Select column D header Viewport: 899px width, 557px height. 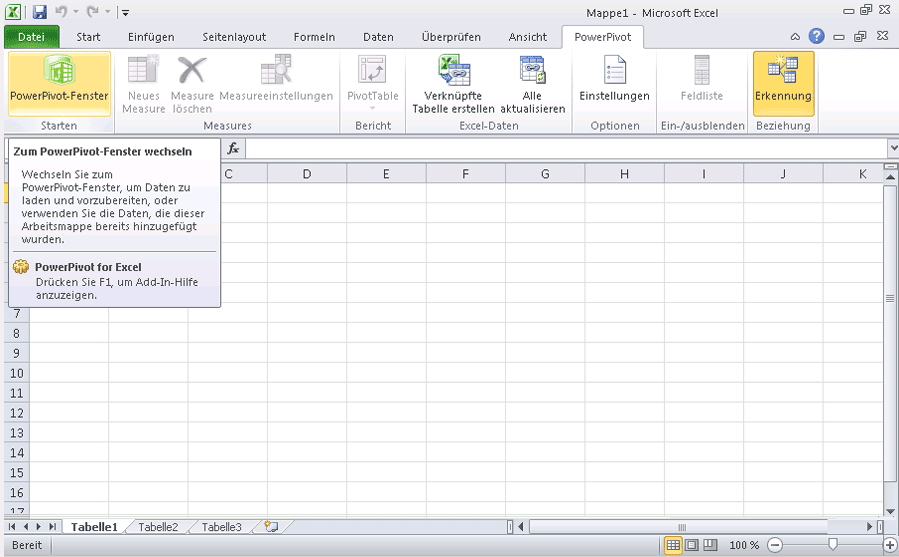(x=307, y=174)
